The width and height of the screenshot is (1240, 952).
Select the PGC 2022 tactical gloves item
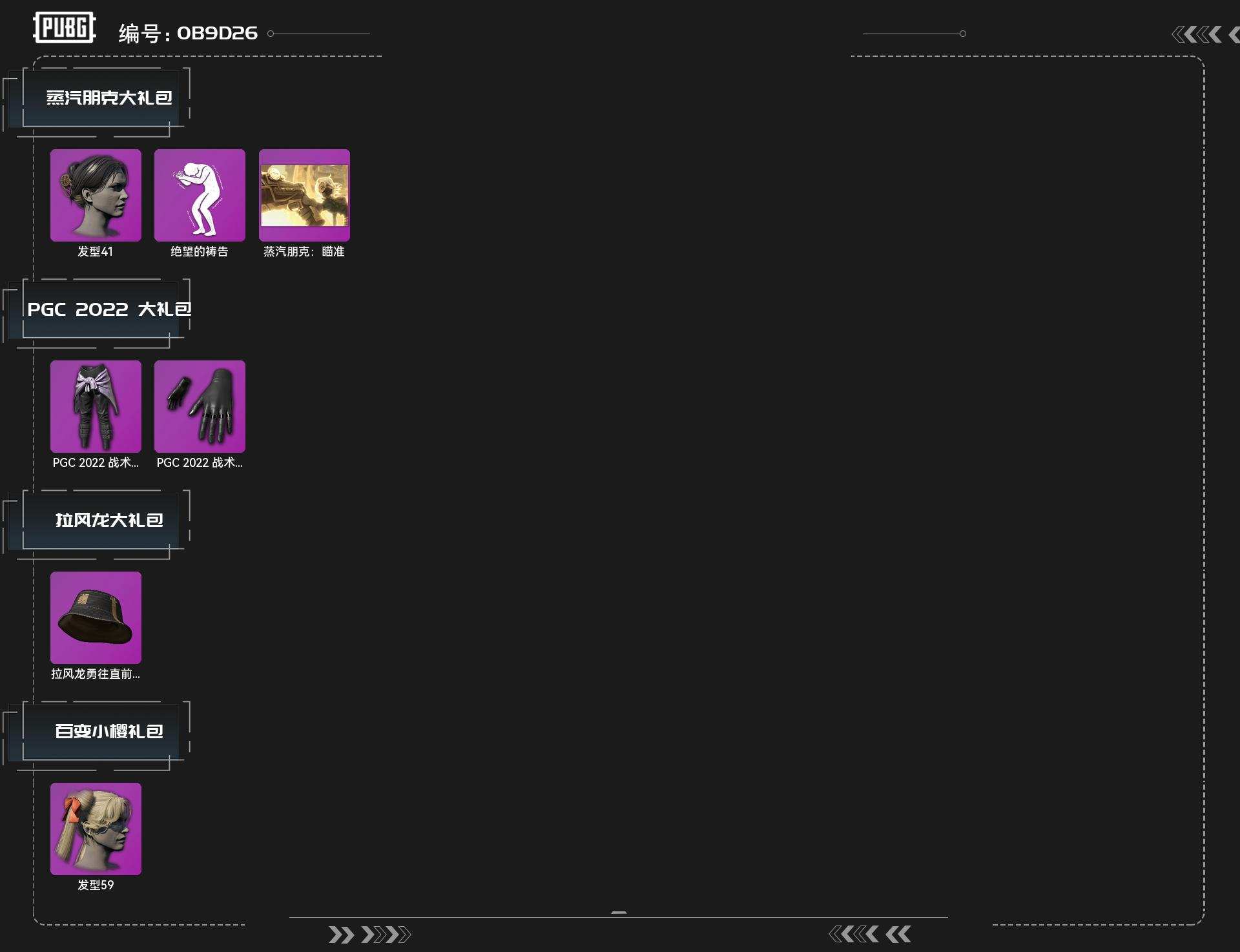(200, 406)
